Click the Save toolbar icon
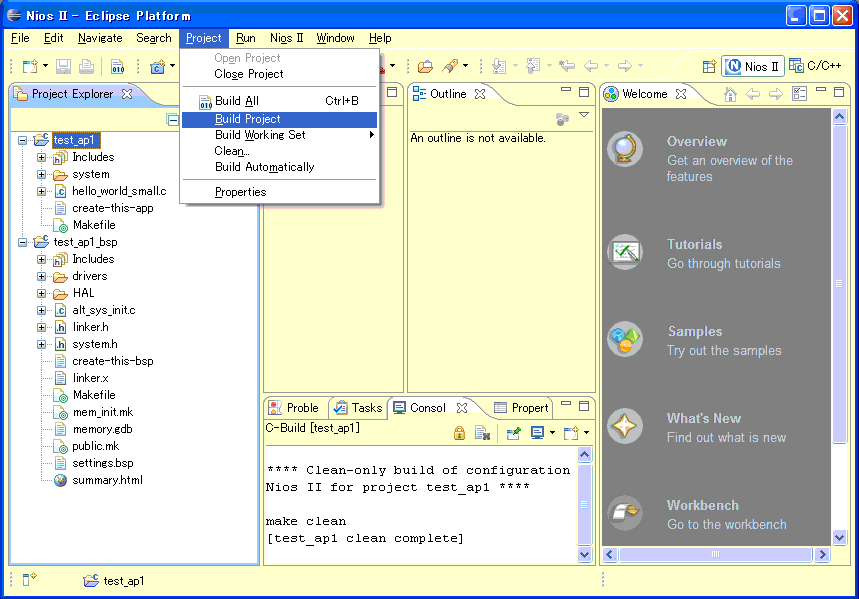The width and height of the screenshot is (859, 599). point(64,66)
